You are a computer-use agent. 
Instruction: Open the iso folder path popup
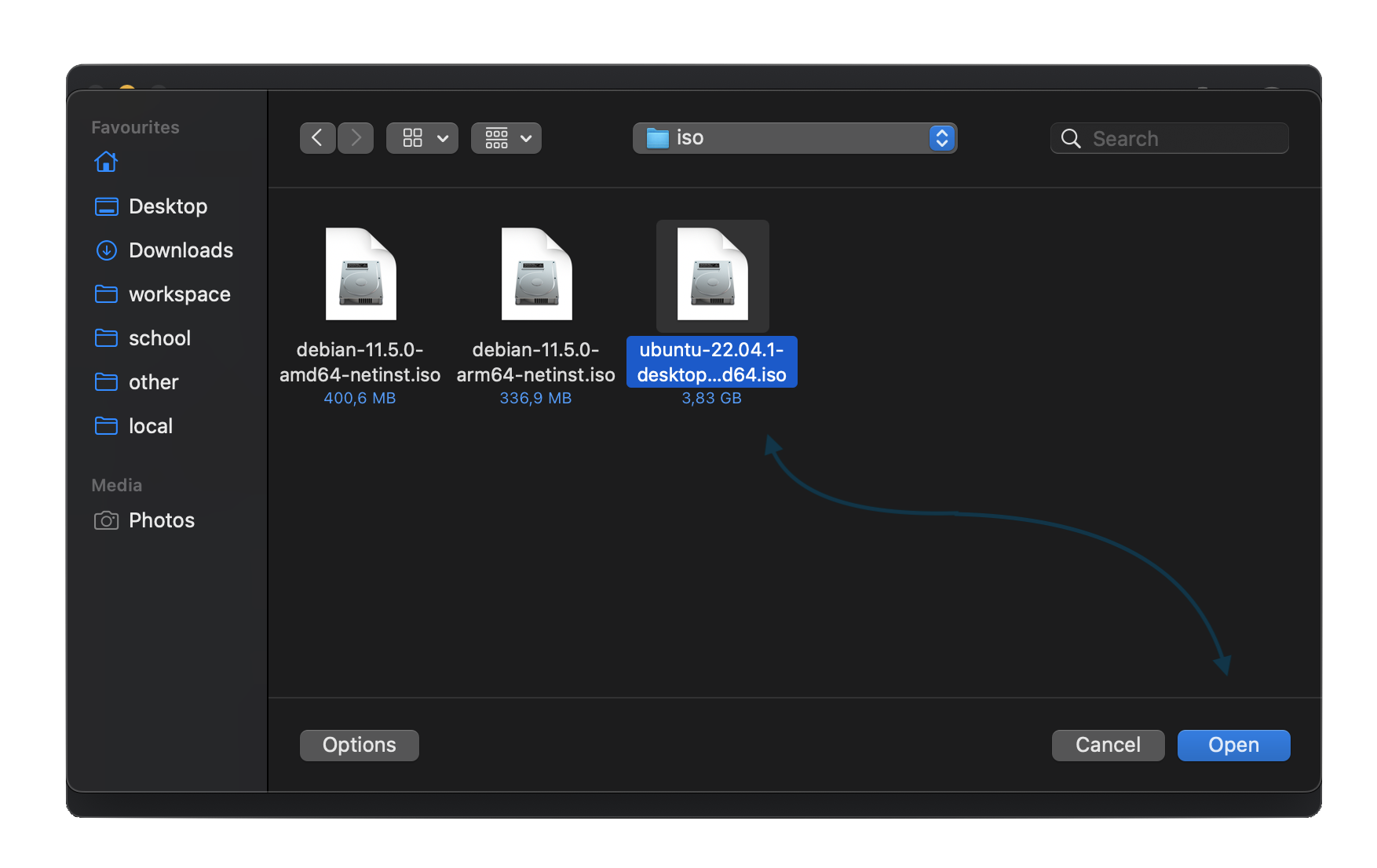point(794,138)
